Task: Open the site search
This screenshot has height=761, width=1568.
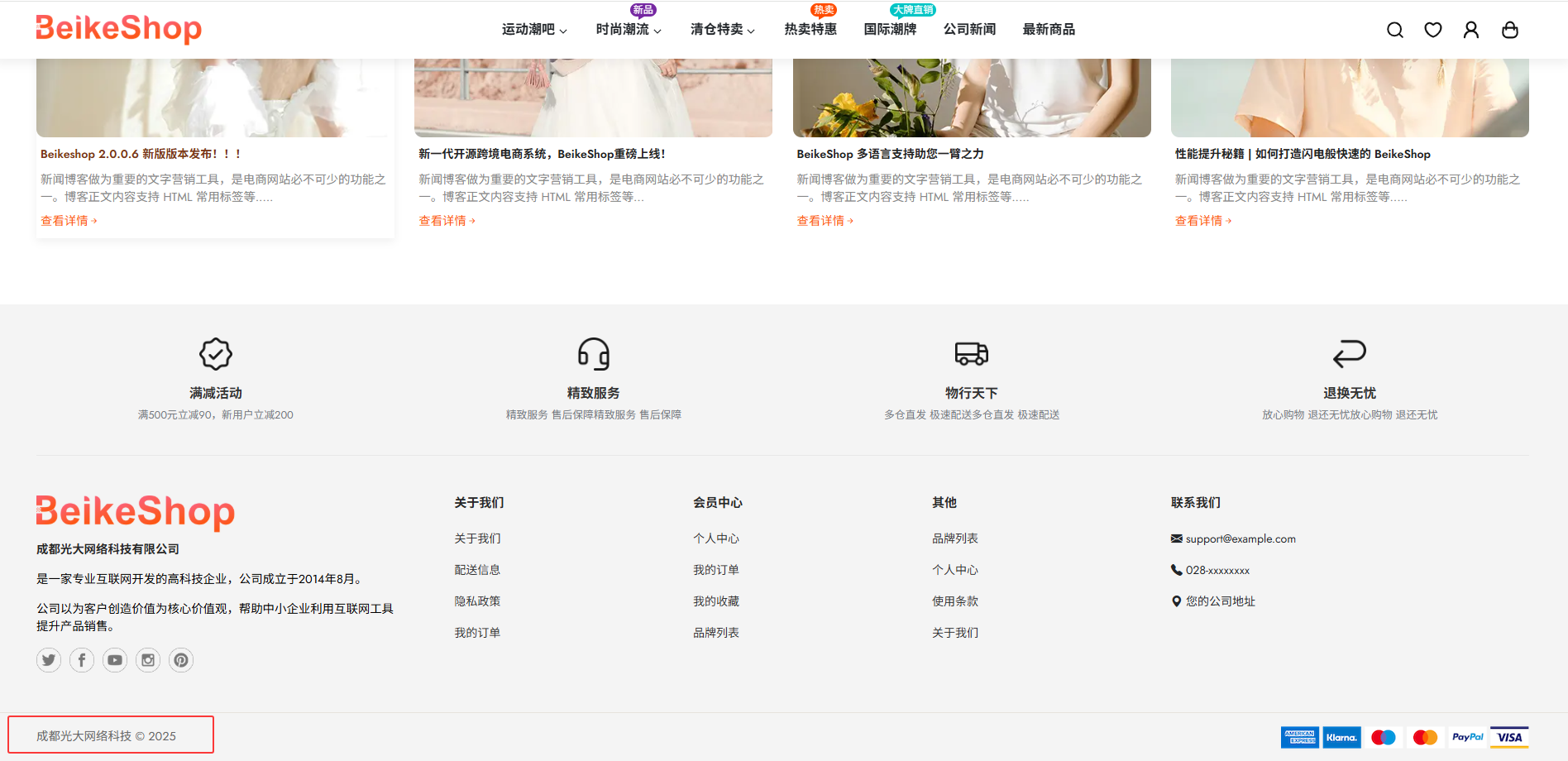Action: pyautogui.click(x=1395, y=30)
